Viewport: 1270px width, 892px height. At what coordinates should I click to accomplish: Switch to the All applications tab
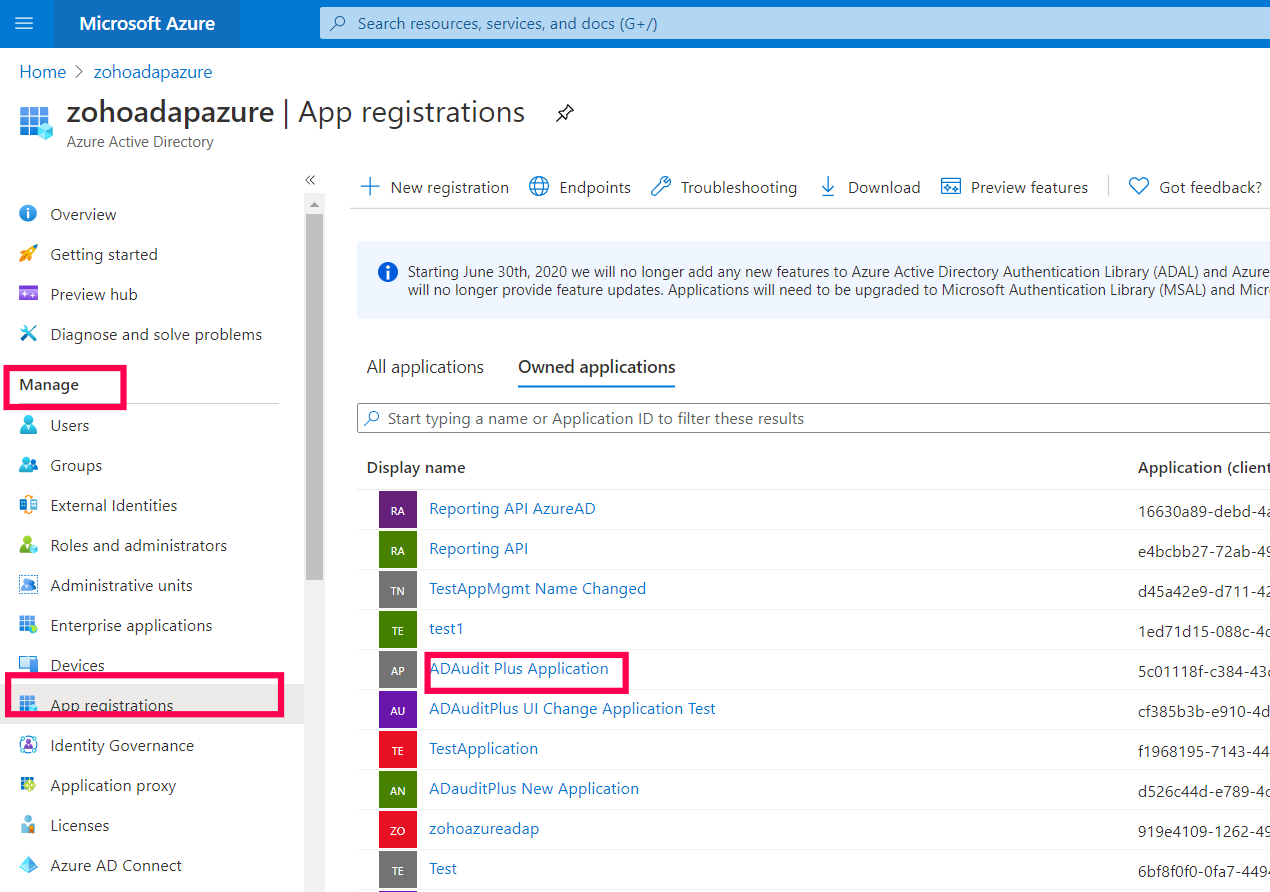coord(425,367)
